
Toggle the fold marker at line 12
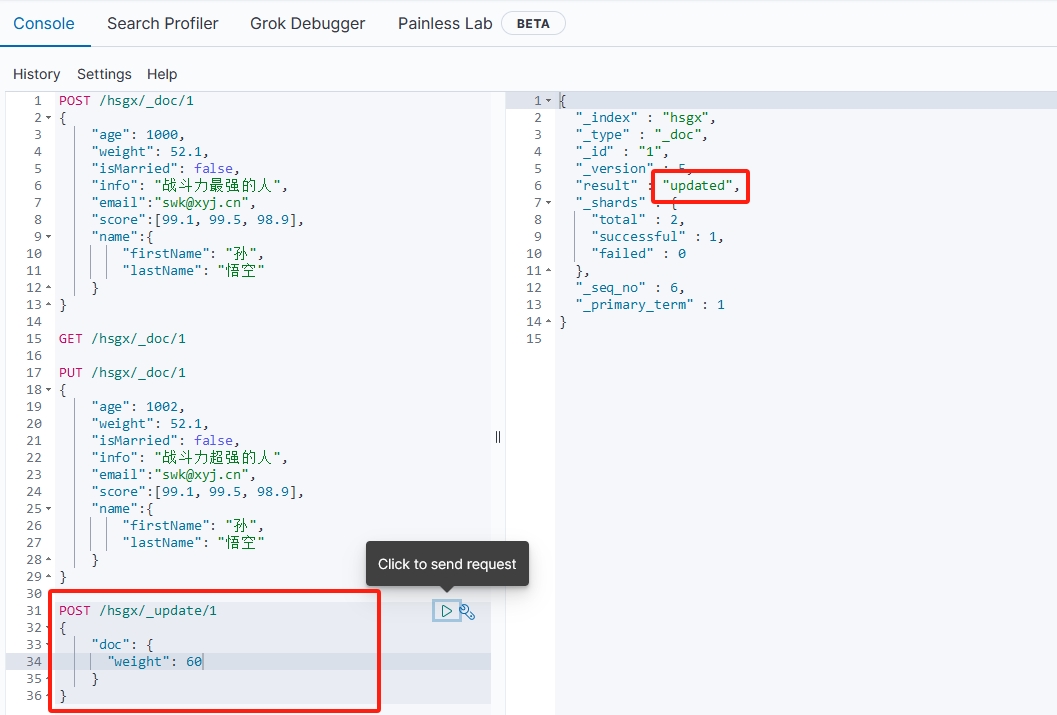(49, 288)
